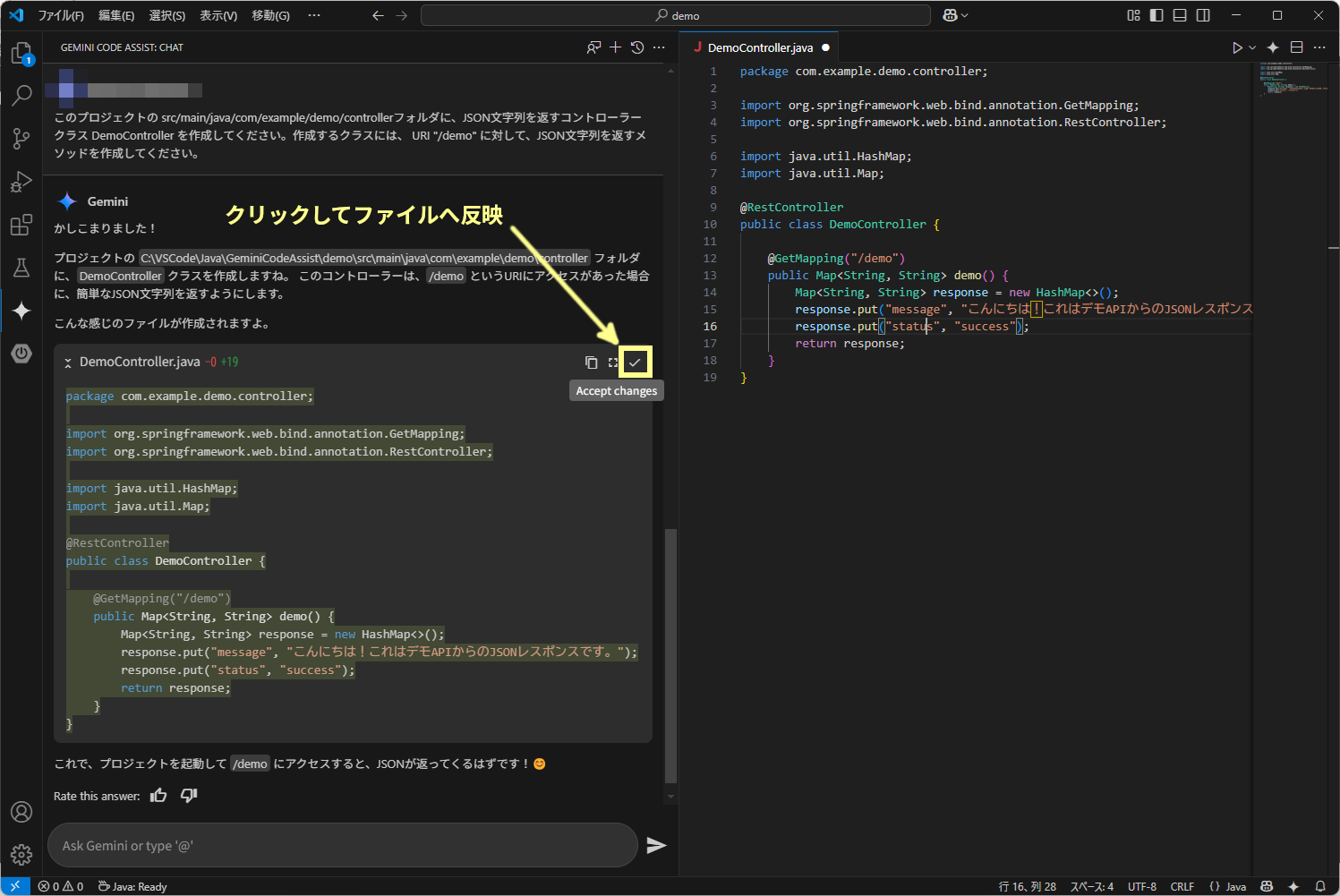Open the Gemini chat more actions ellipsis menu
1340x896 pixels.
tap(659, 47)
